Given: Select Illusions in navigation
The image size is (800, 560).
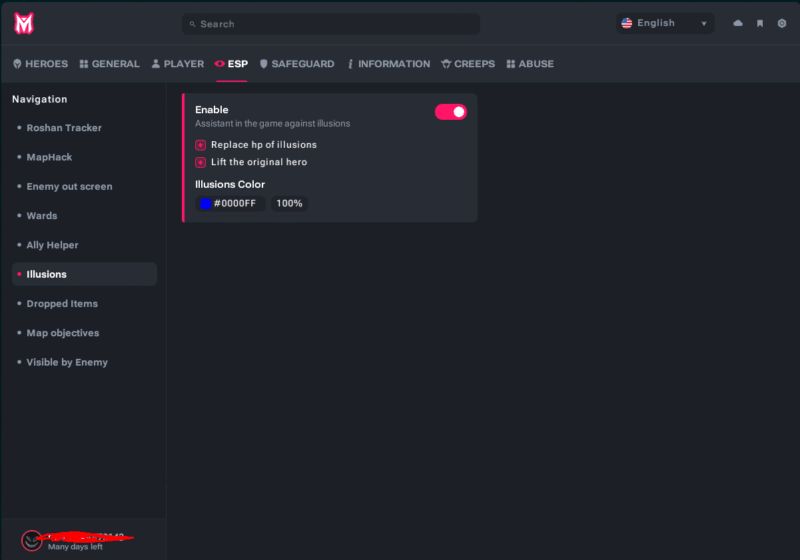Looking at the screenshot, I should (84, 274).
